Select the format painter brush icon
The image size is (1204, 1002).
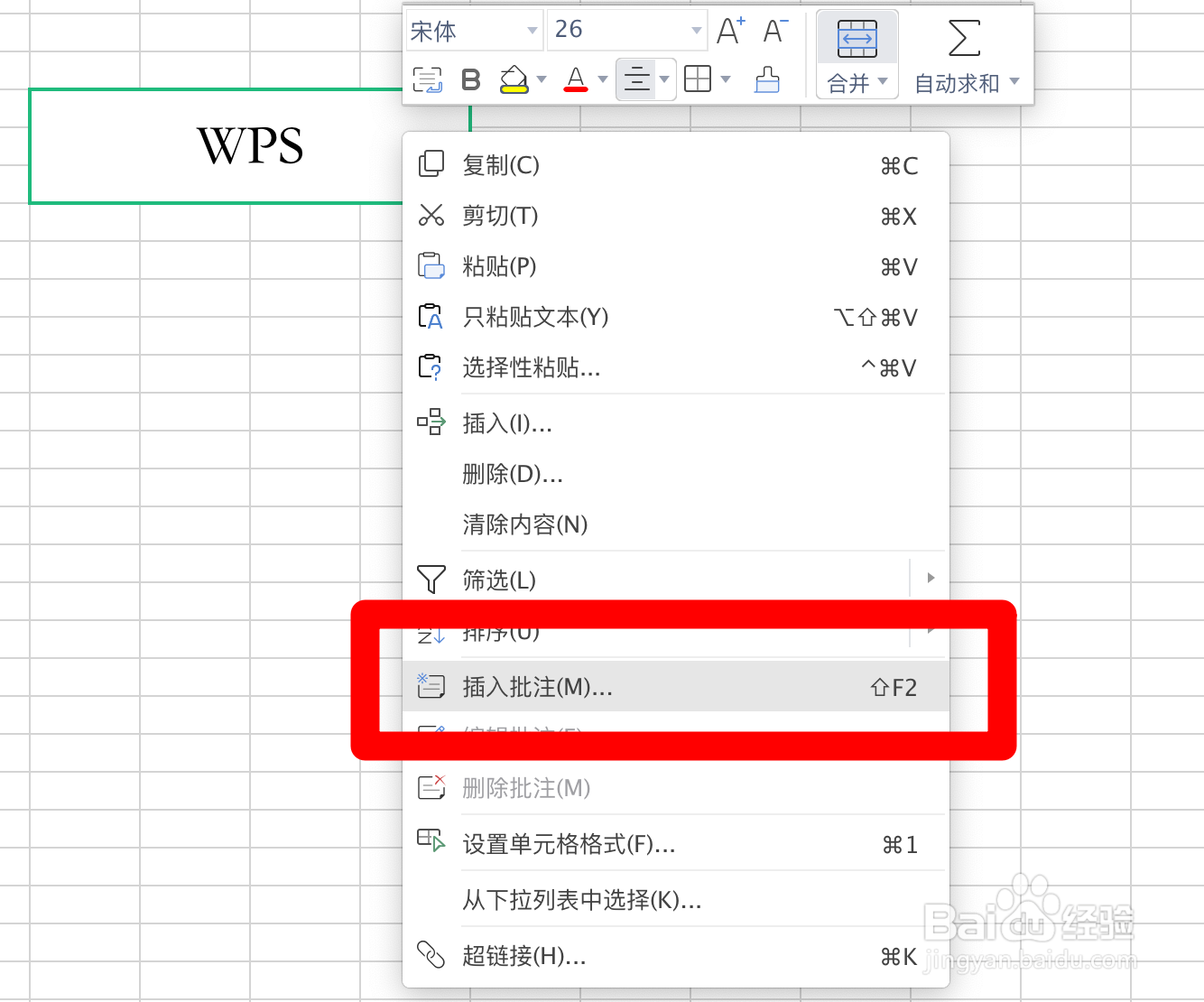[x=767, y=79]
